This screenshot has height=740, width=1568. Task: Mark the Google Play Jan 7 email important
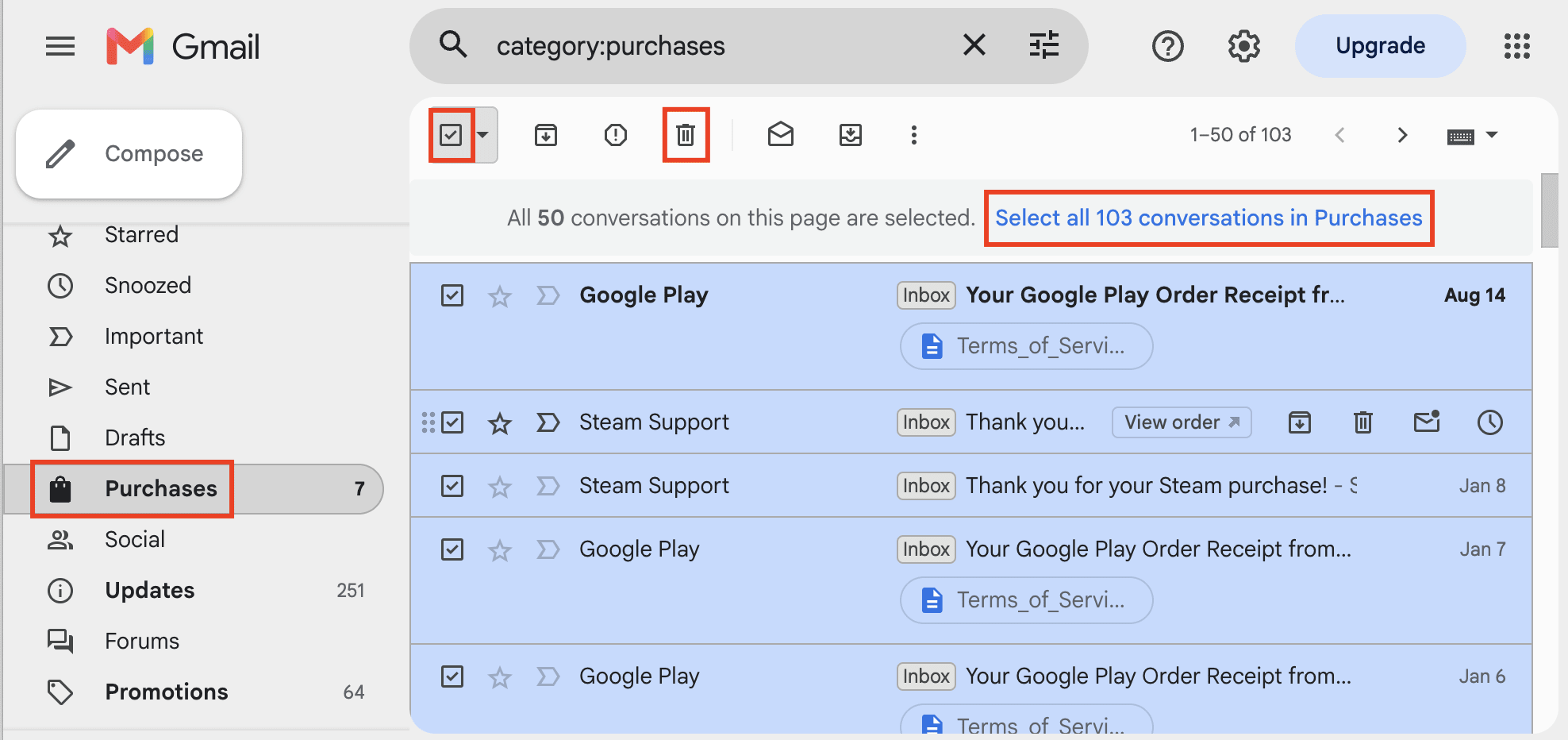(x=548, y=550)
